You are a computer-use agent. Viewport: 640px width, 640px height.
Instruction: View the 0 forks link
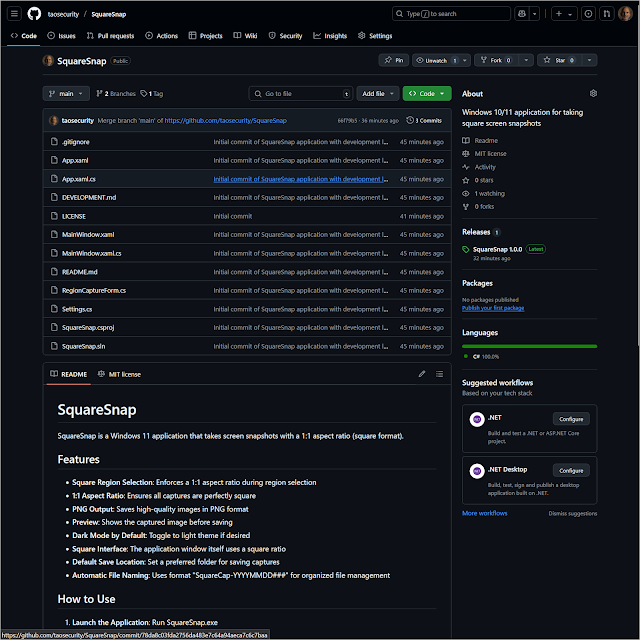478,207
